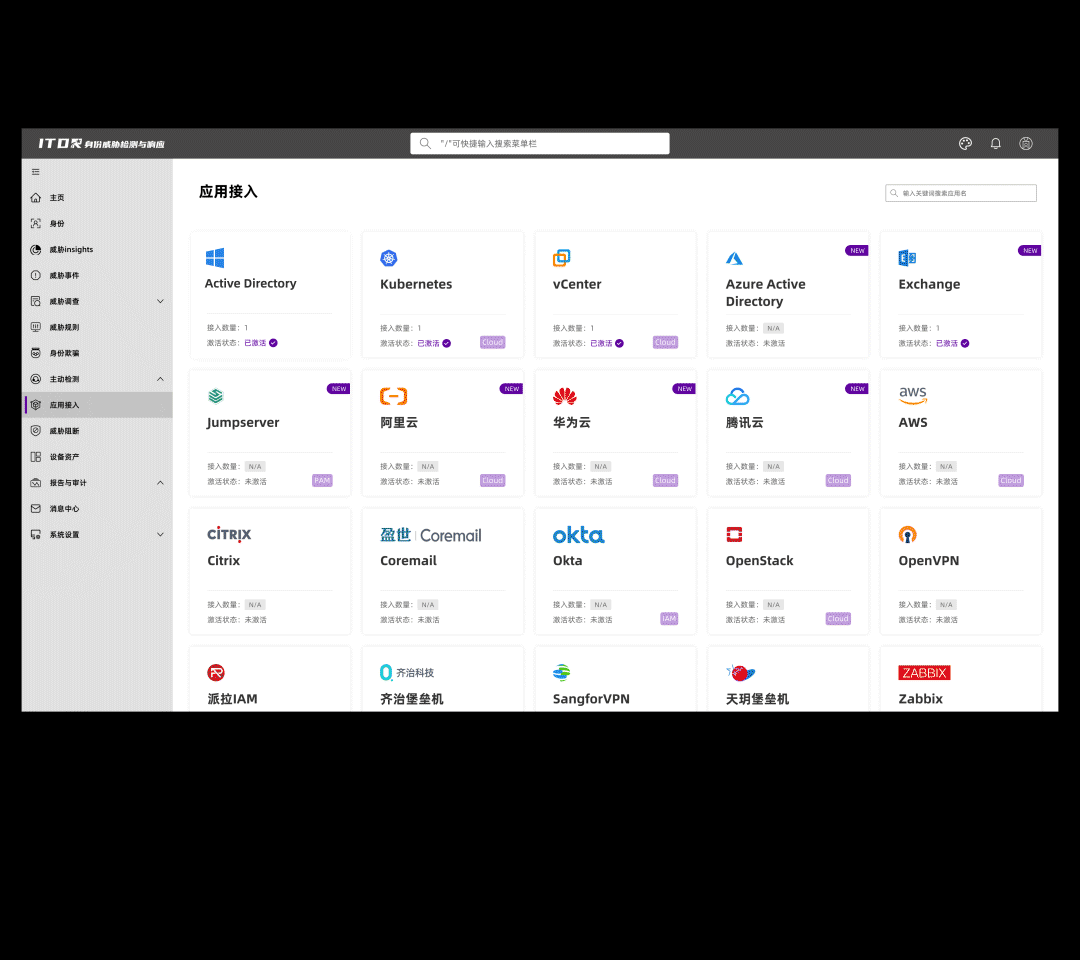The width and height of the screenshot is (1080, 960).
Task: Click the Active Directory Windows logo
Action: tap(215, 258)
